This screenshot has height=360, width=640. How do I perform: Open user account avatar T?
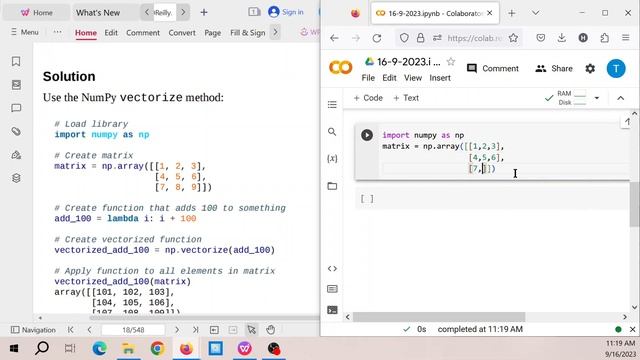coord(616,69)
